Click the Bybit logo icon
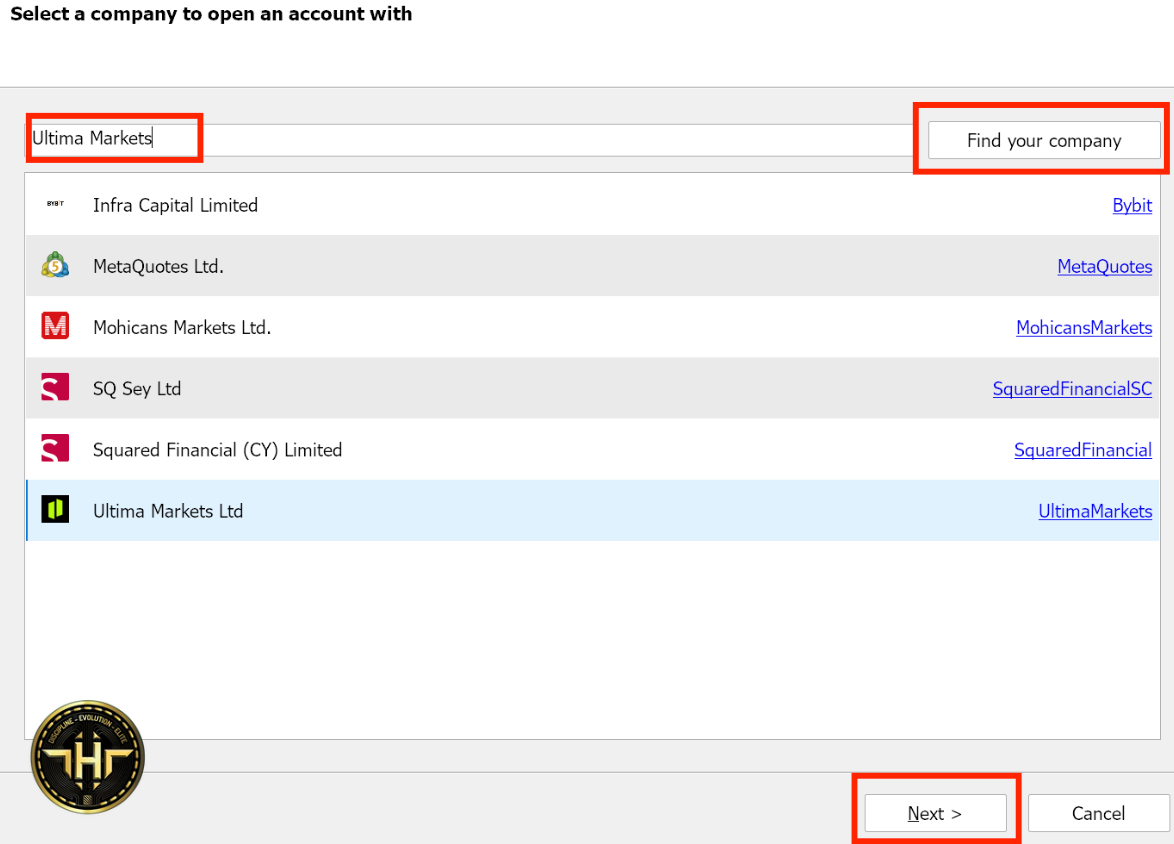Screen dimensions: 1174x844 point(55,204)
